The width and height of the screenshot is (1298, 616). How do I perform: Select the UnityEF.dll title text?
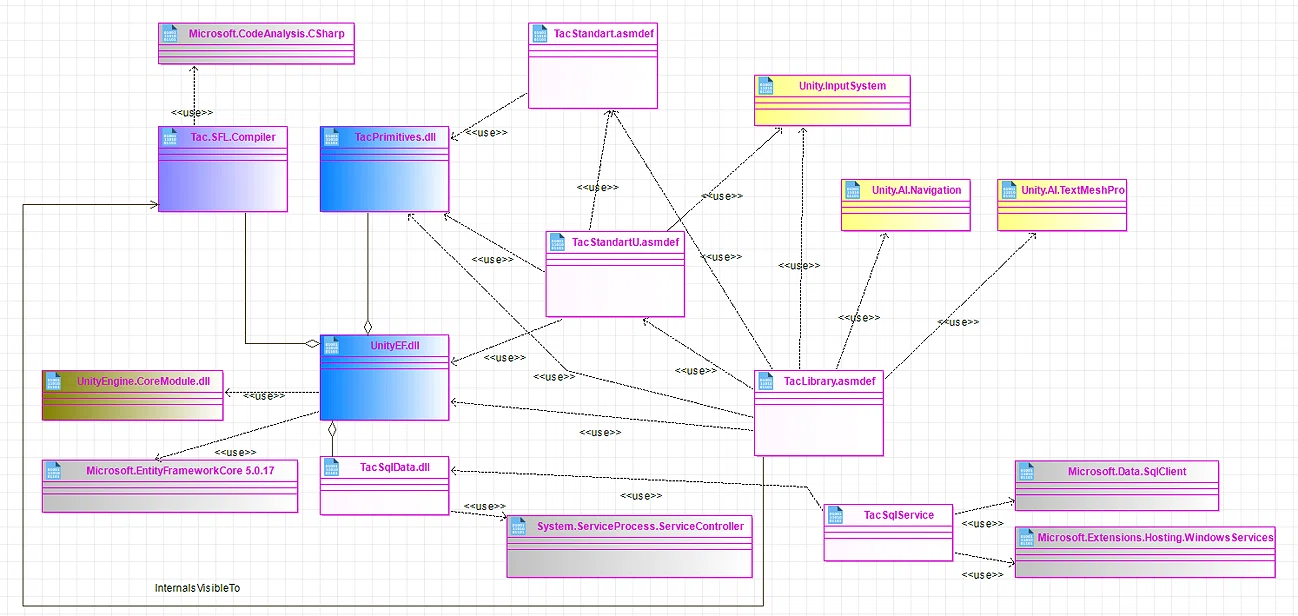[x=394, y=345]
